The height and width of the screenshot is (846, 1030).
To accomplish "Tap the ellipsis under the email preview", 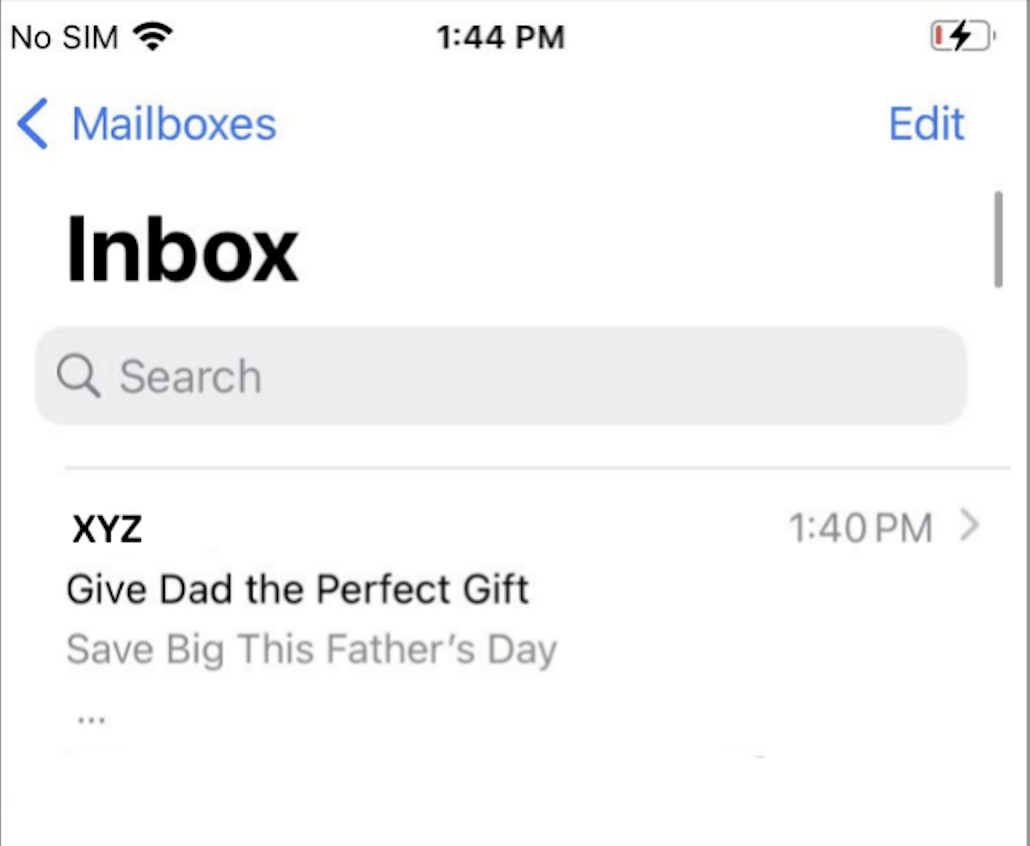I will (x=91, y=719).
